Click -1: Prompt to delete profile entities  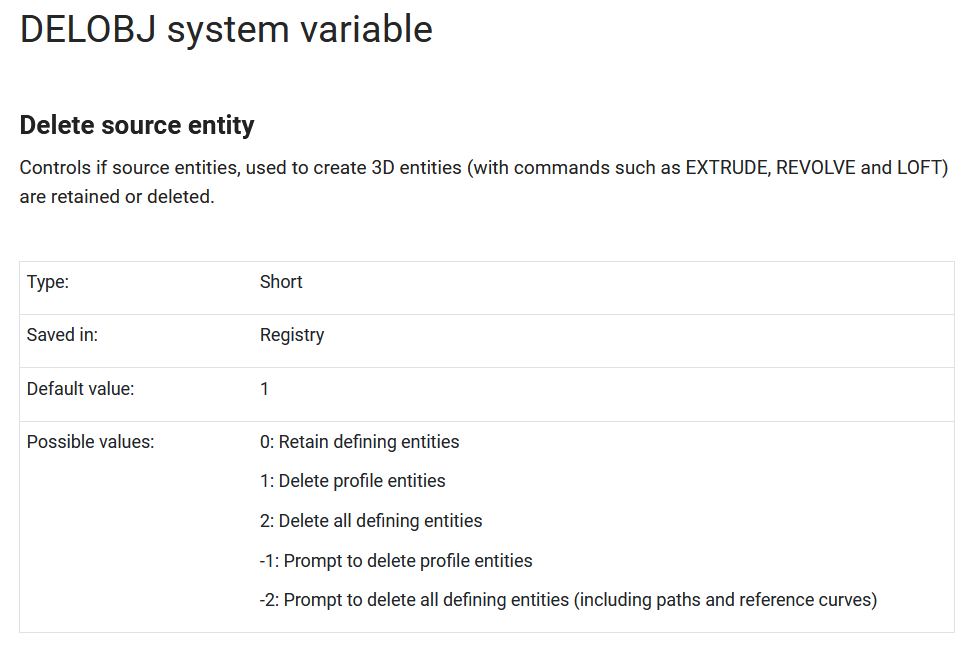point(396,560)
